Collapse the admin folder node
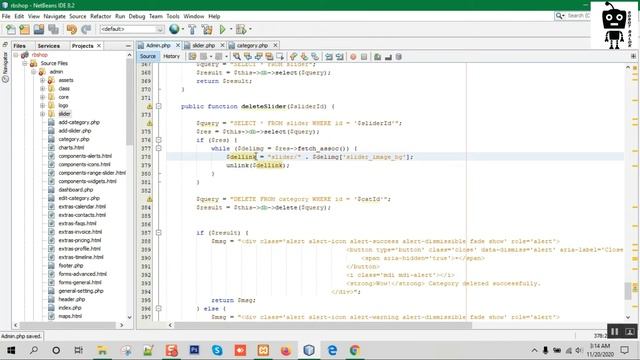The image size is (640, 360). coord(33,72)
